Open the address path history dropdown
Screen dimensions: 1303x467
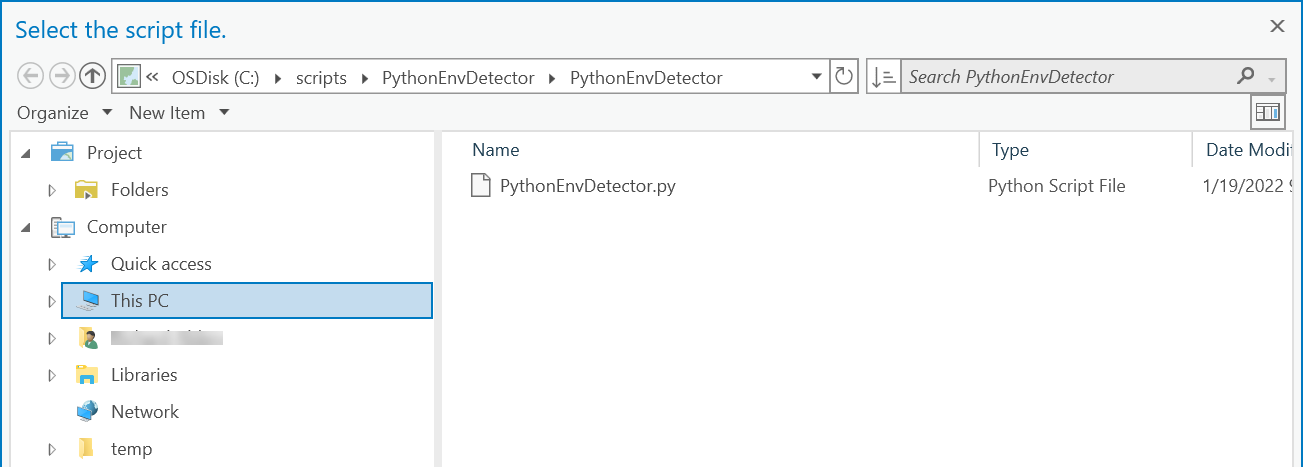(817, 76)
